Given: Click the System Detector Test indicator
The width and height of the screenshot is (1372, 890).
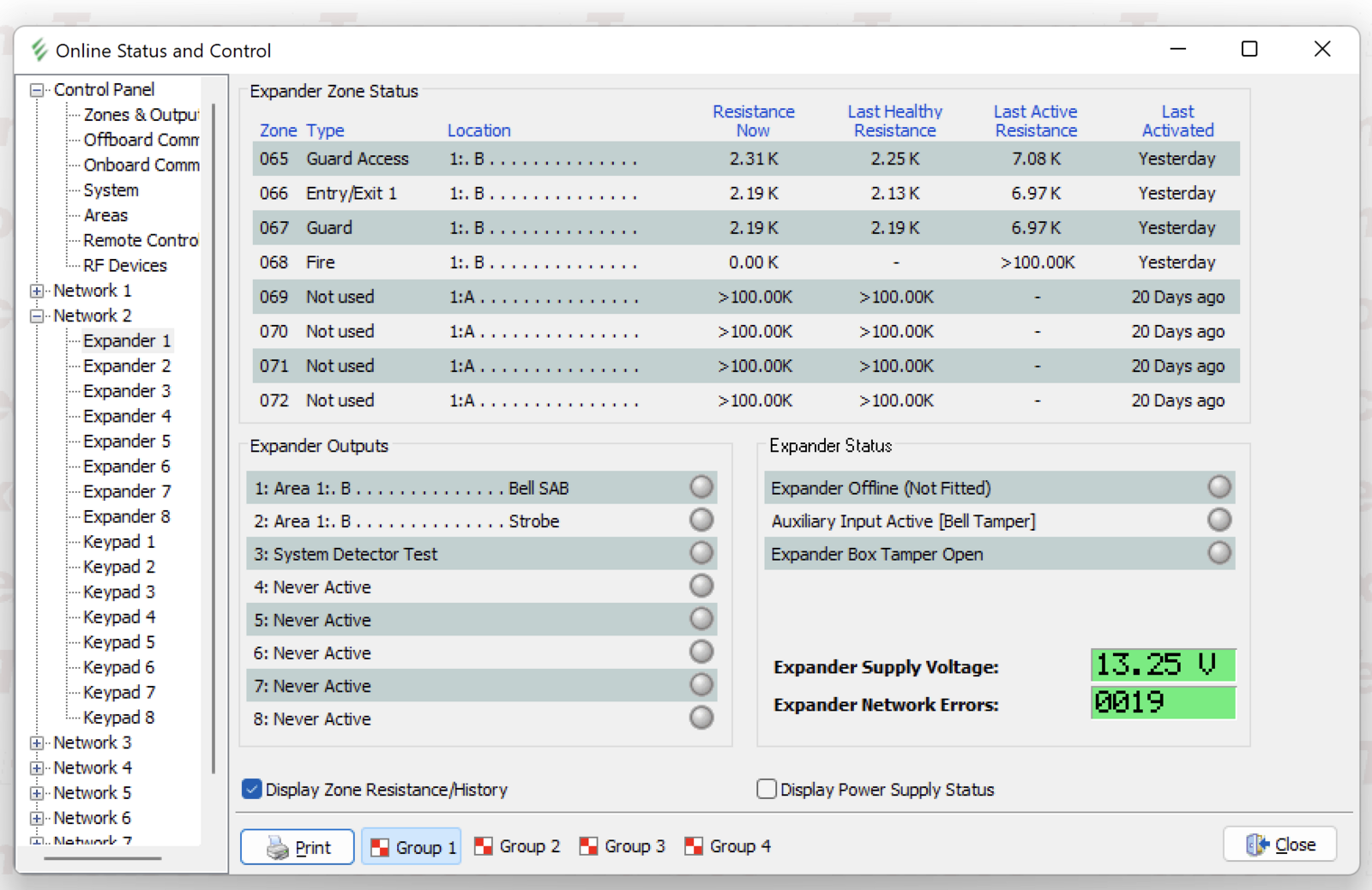Looking at the screenshot, I should 701,553.
